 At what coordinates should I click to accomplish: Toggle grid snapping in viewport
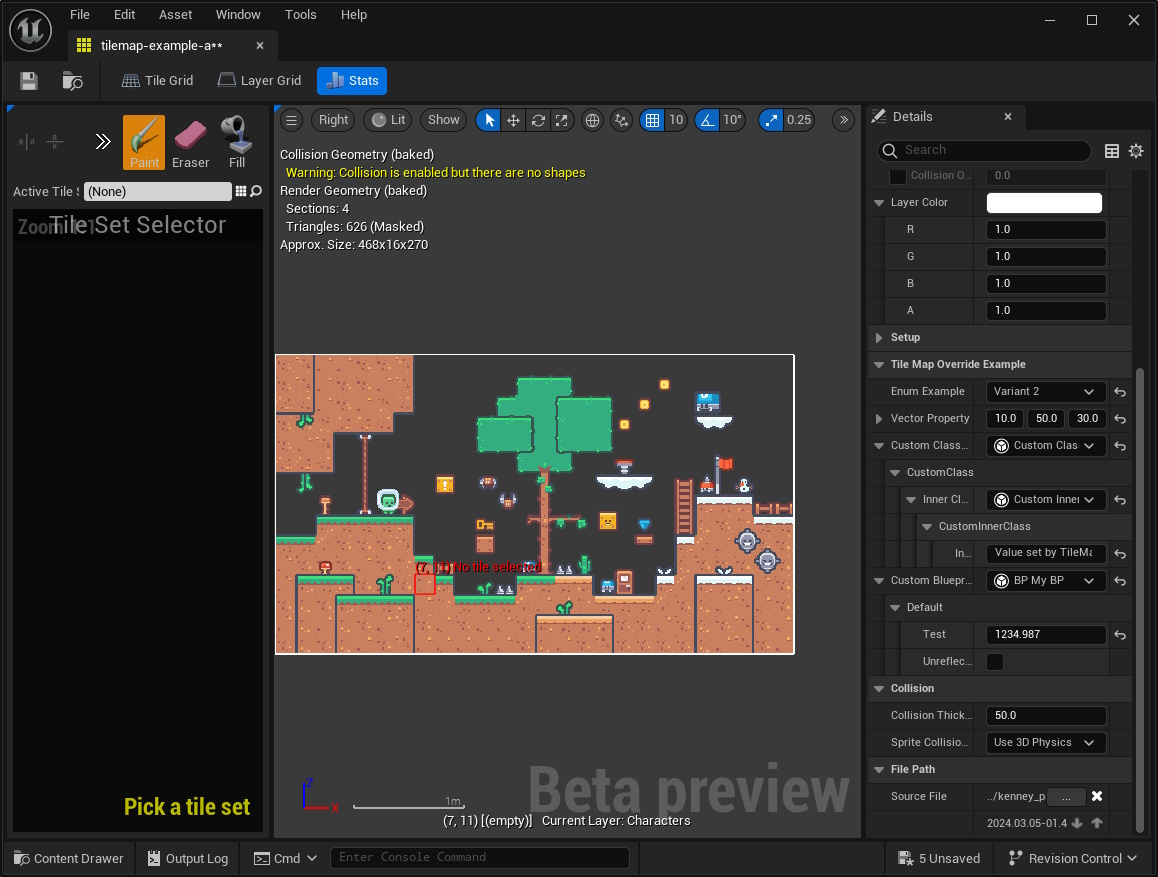coord(652,120)
